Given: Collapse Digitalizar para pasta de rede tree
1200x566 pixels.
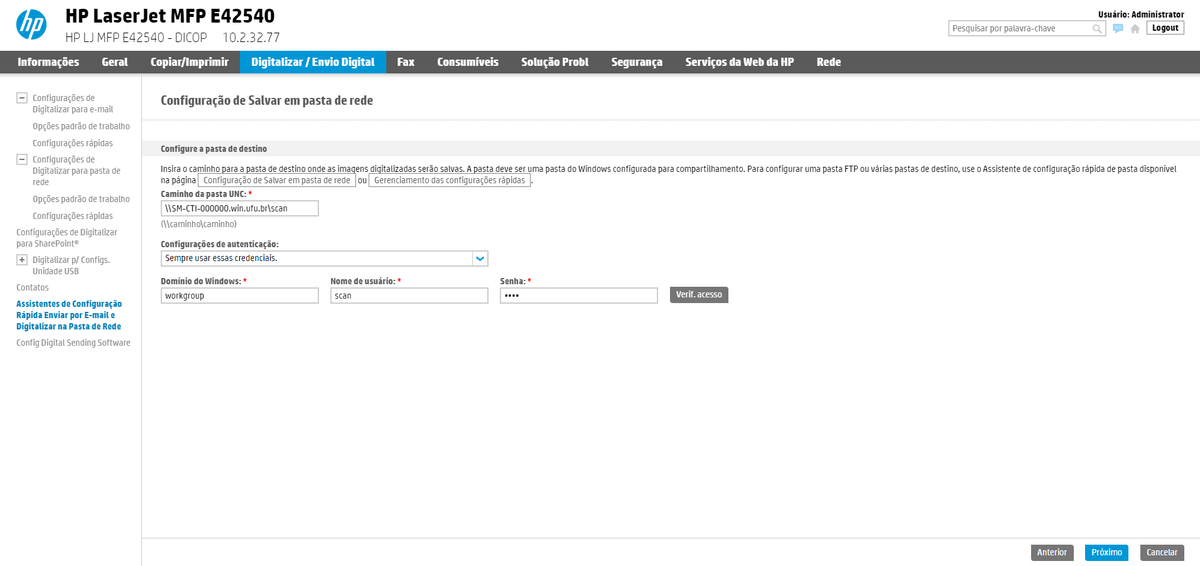Looking at the screenshot, I should [22, 159].
